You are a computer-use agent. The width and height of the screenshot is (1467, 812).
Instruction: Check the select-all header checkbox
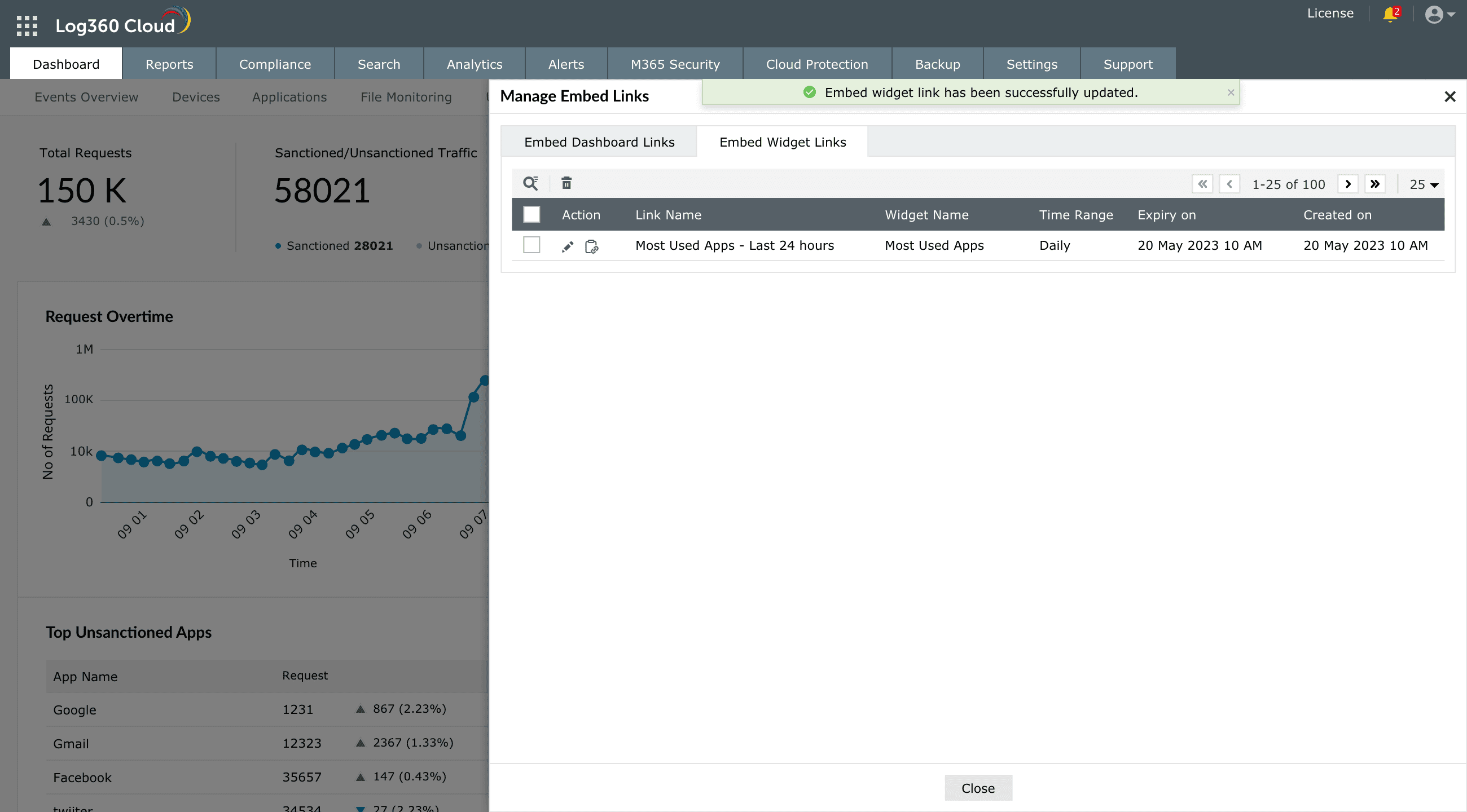(532, 214)
